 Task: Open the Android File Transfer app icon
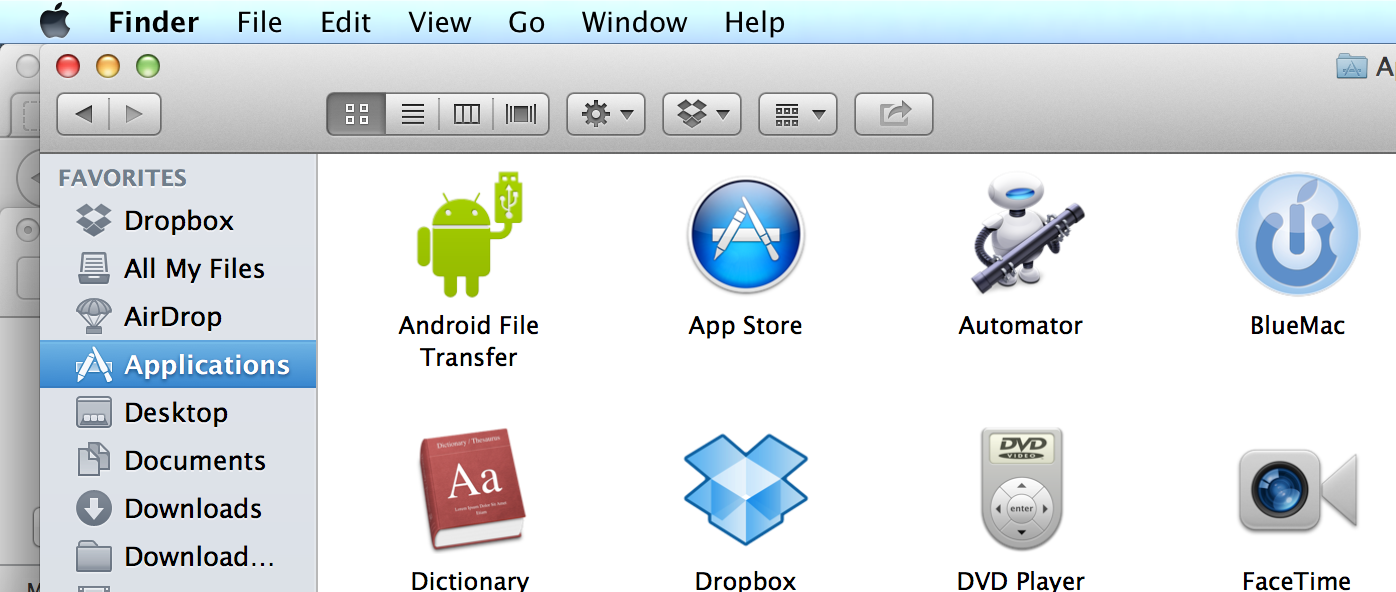[x=471, y=235]
